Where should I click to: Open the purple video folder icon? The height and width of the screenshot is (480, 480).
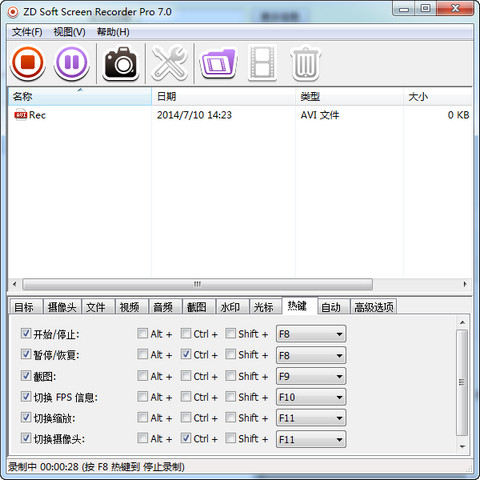click(x=219, y=63)
